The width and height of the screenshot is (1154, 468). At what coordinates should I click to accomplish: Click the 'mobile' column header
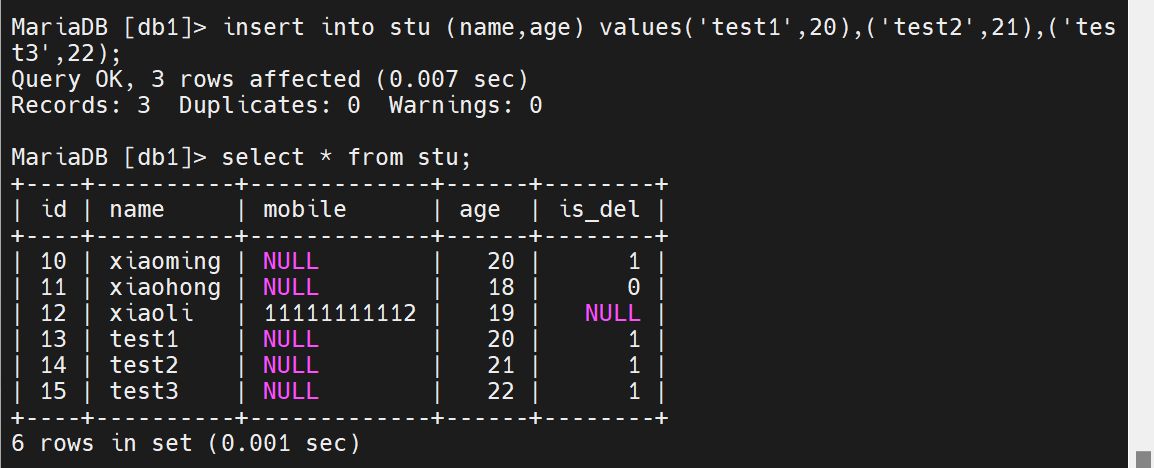click(x=305, y=209)
